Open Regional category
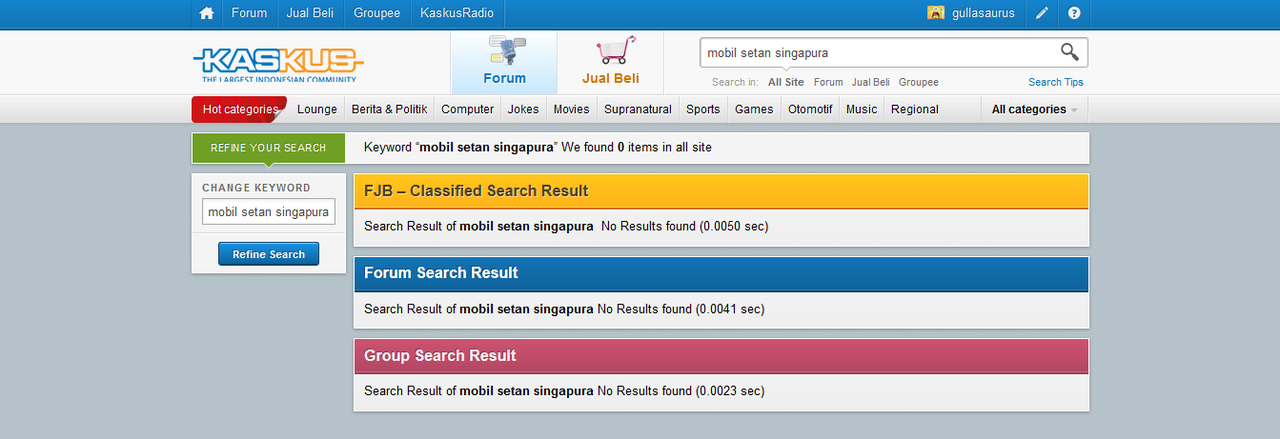The width and height of the screenshot is (1280, 439). (x=914, y=109)
